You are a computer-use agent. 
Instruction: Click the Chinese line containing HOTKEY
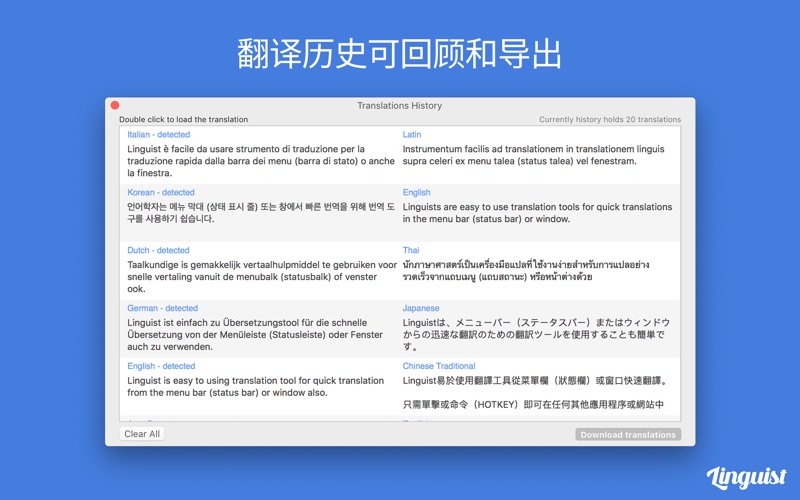(x=533, y=405)
